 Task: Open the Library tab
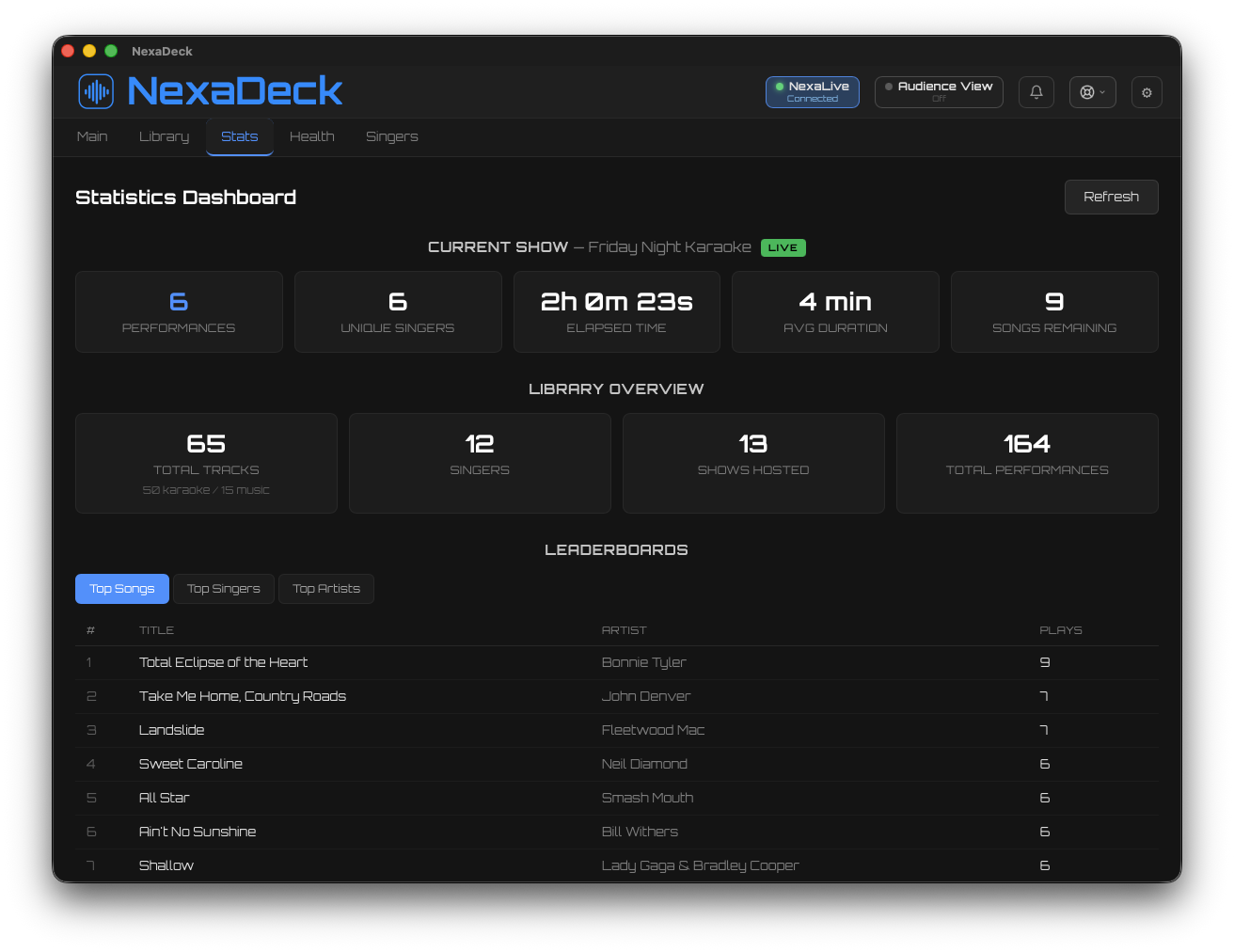[x=164, y=136]
